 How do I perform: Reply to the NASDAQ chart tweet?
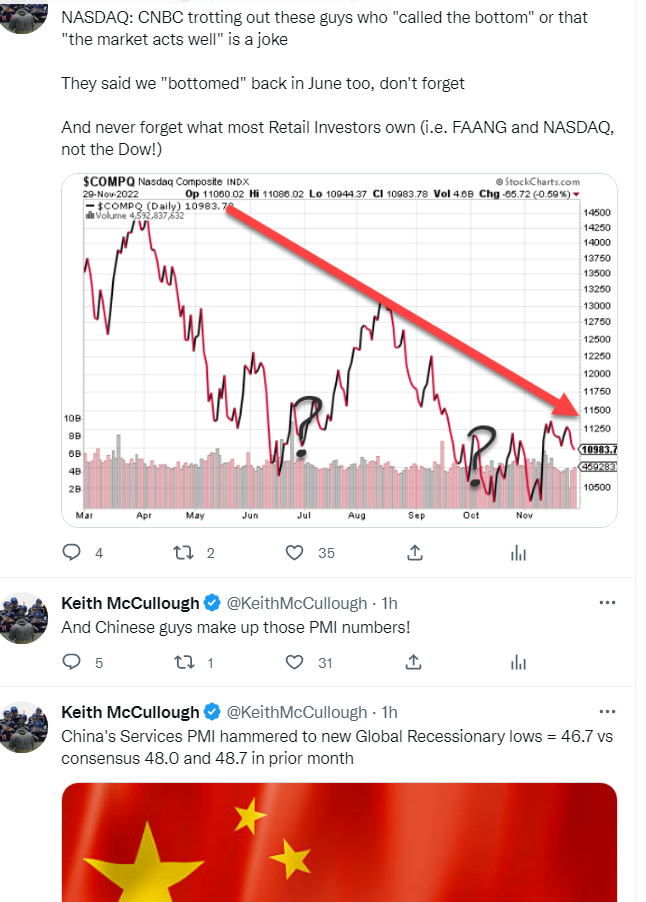72,552
